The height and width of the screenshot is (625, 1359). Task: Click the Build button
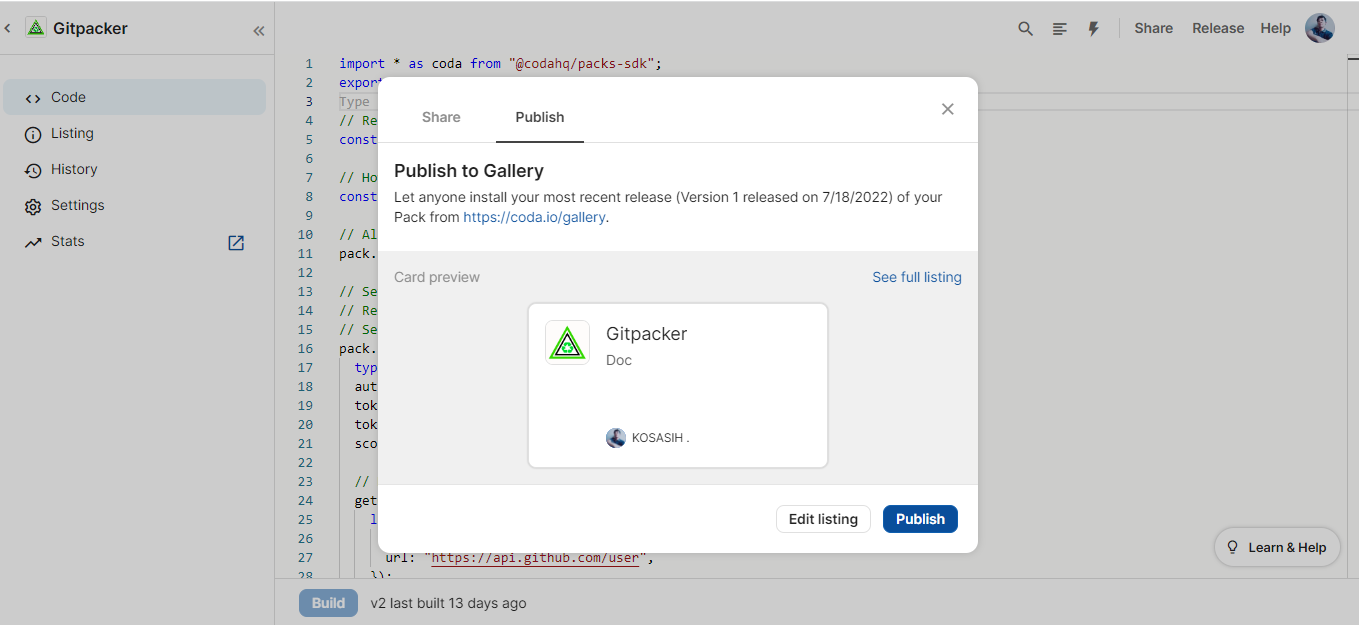pyautogui.click(x=328, y=603)
